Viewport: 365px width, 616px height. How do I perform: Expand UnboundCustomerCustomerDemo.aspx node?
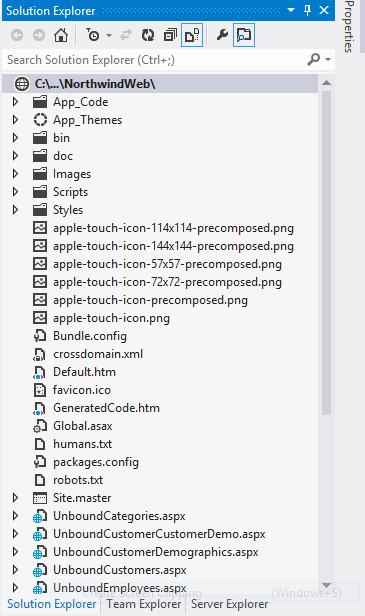tap(15, 534)
